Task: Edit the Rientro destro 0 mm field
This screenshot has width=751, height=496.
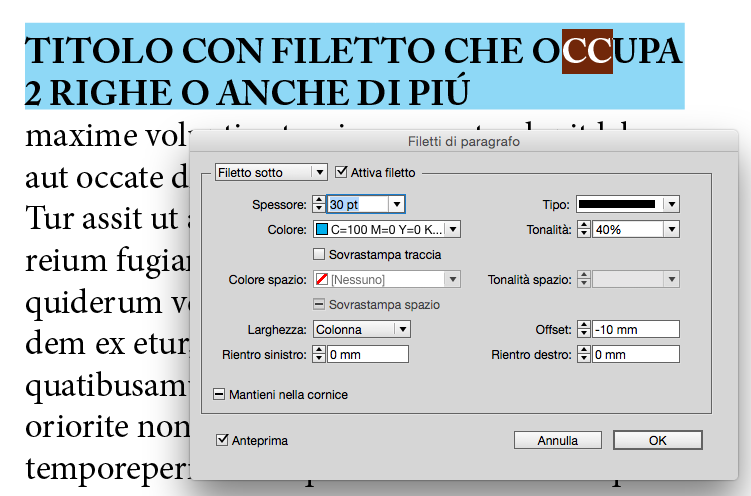Action: pos(636,354)
